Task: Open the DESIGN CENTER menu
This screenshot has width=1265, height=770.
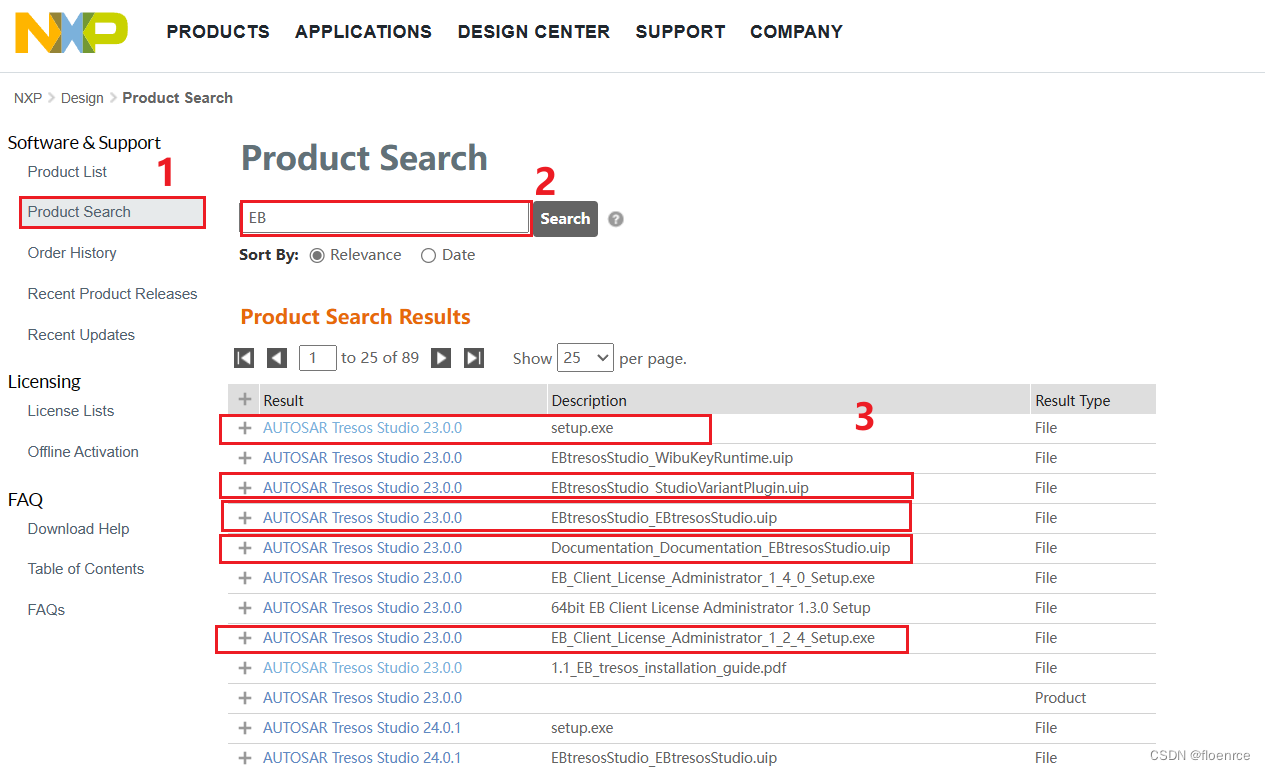Action: [534, 32]
